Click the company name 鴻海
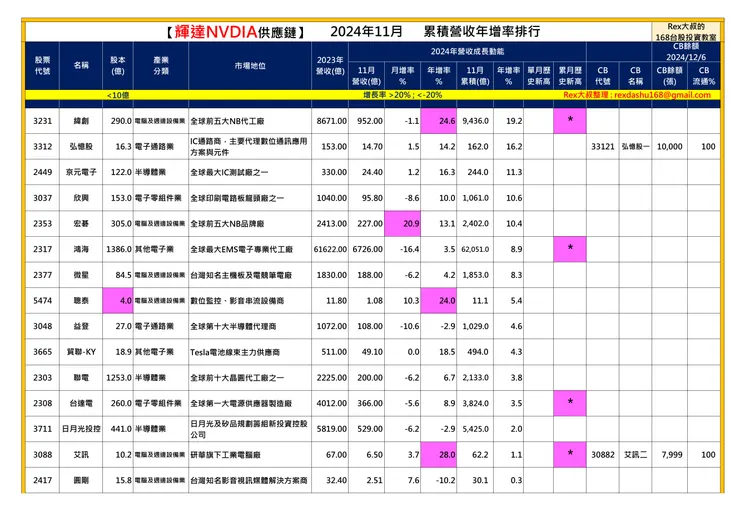740x523 pixels. (81, 249)
